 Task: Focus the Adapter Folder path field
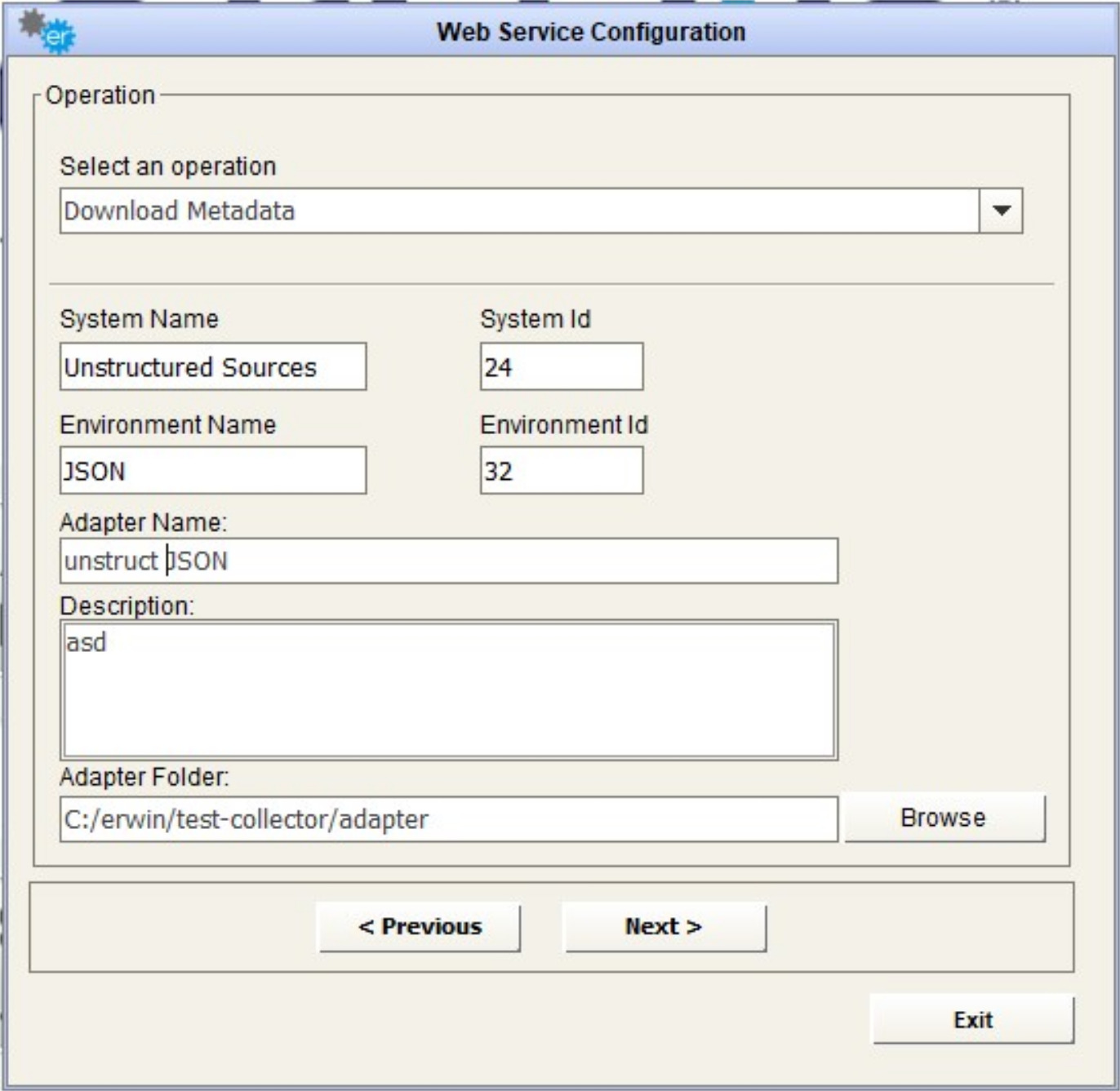[448, 819]
